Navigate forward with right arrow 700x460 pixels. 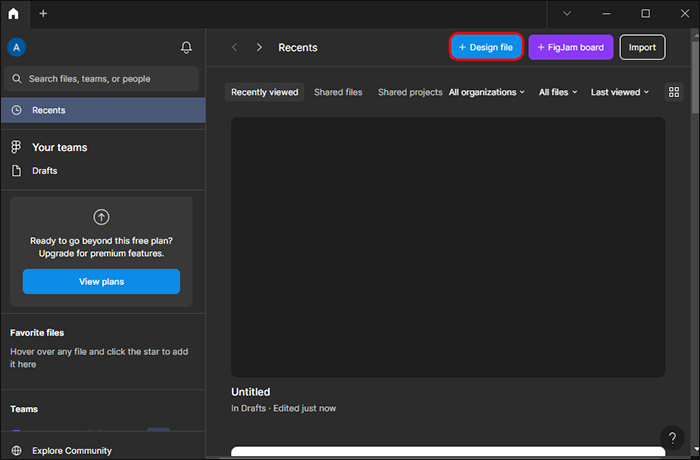click(259, 47)
